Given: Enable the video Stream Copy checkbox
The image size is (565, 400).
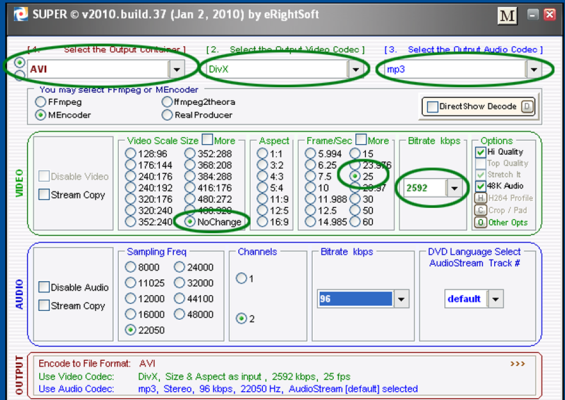Looking at the screenshot, I should click(44, 195).
